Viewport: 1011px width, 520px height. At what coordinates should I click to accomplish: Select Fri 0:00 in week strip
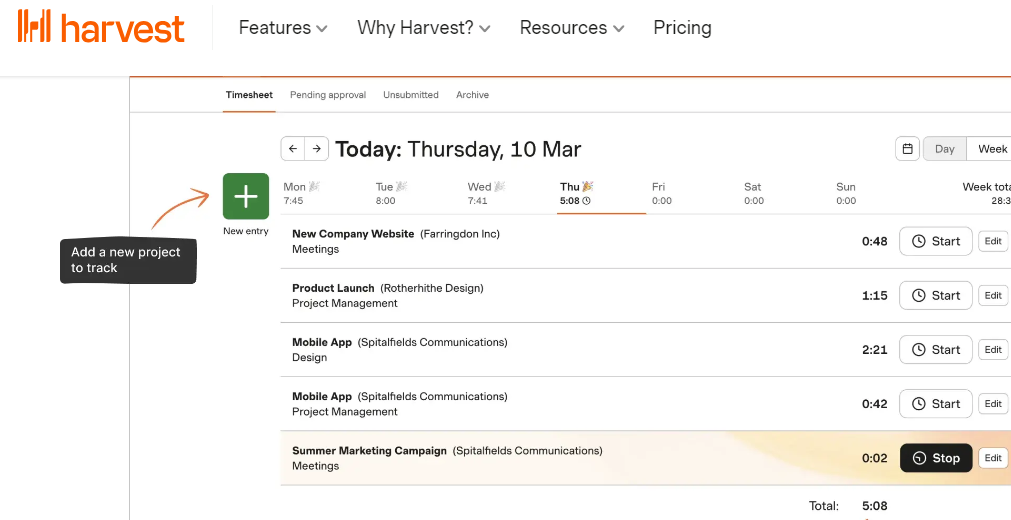pyautogui.click(x=662, y=194)
